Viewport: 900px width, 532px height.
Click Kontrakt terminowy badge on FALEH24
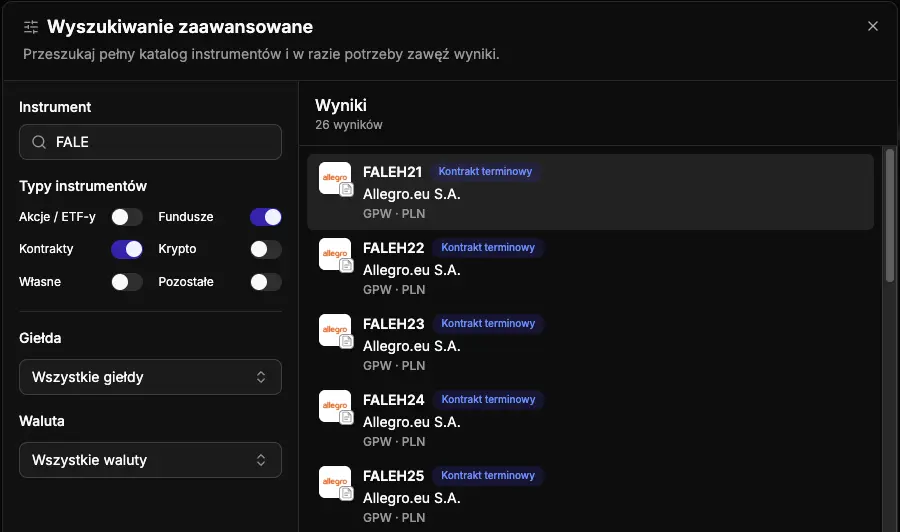click(488, 399)
